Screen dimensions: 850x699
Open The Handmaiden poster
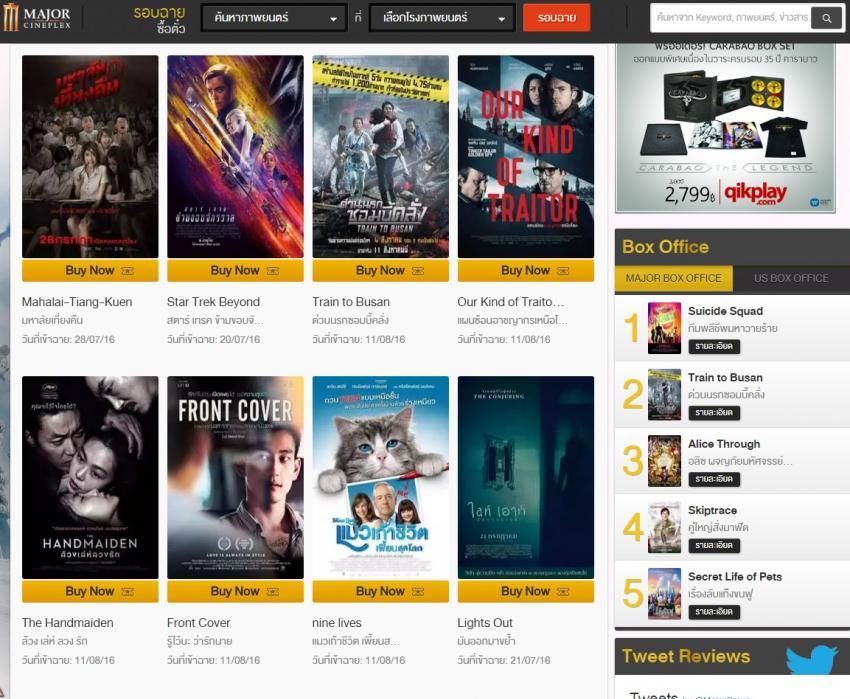tap(90, 477)
